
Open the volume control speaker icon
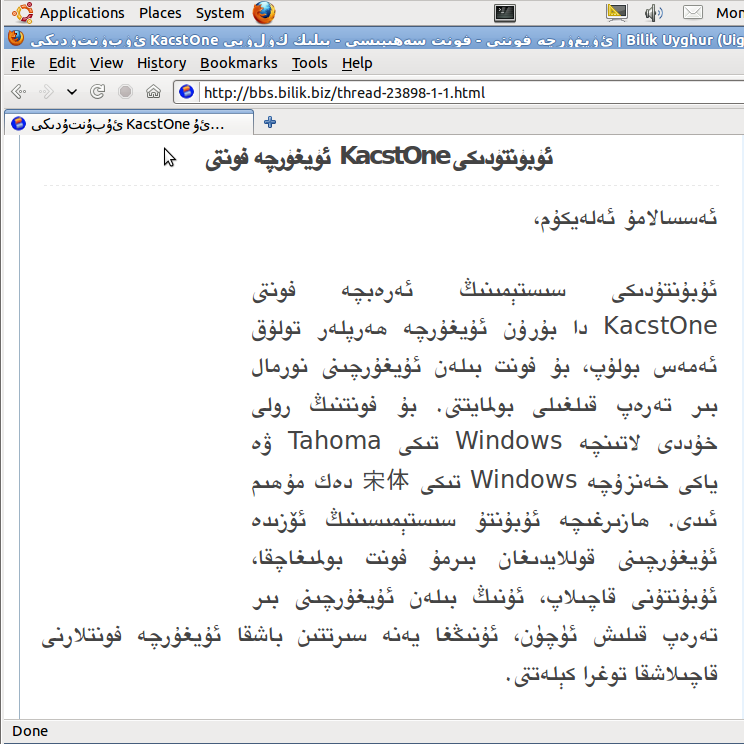654,13
